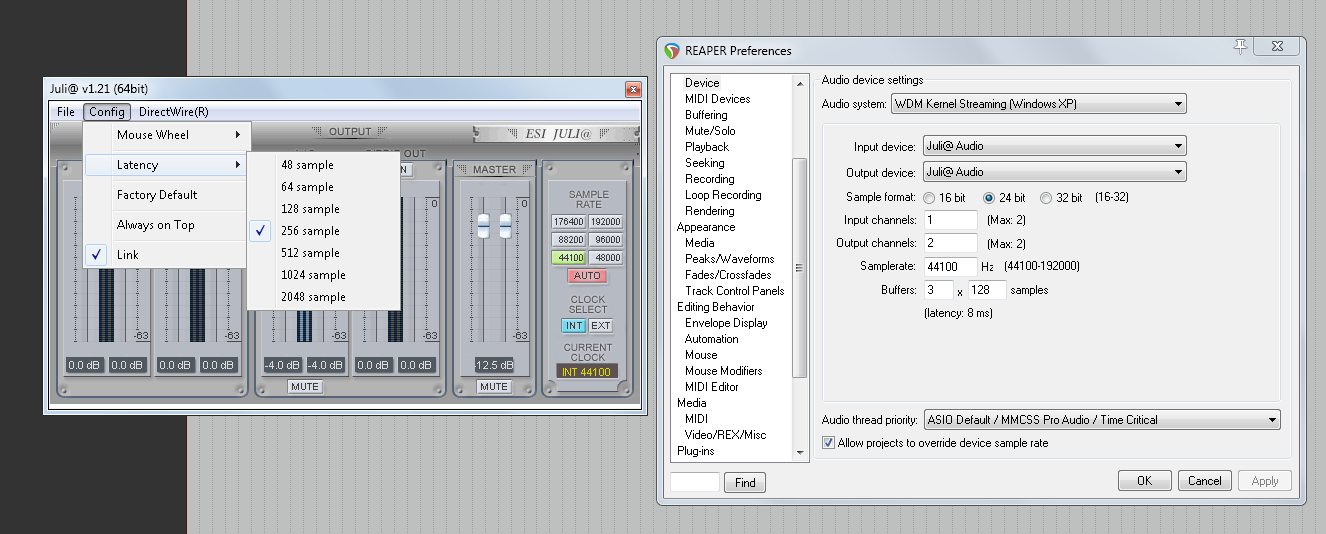
Task: Click the Apply button
Action: 1265,481
